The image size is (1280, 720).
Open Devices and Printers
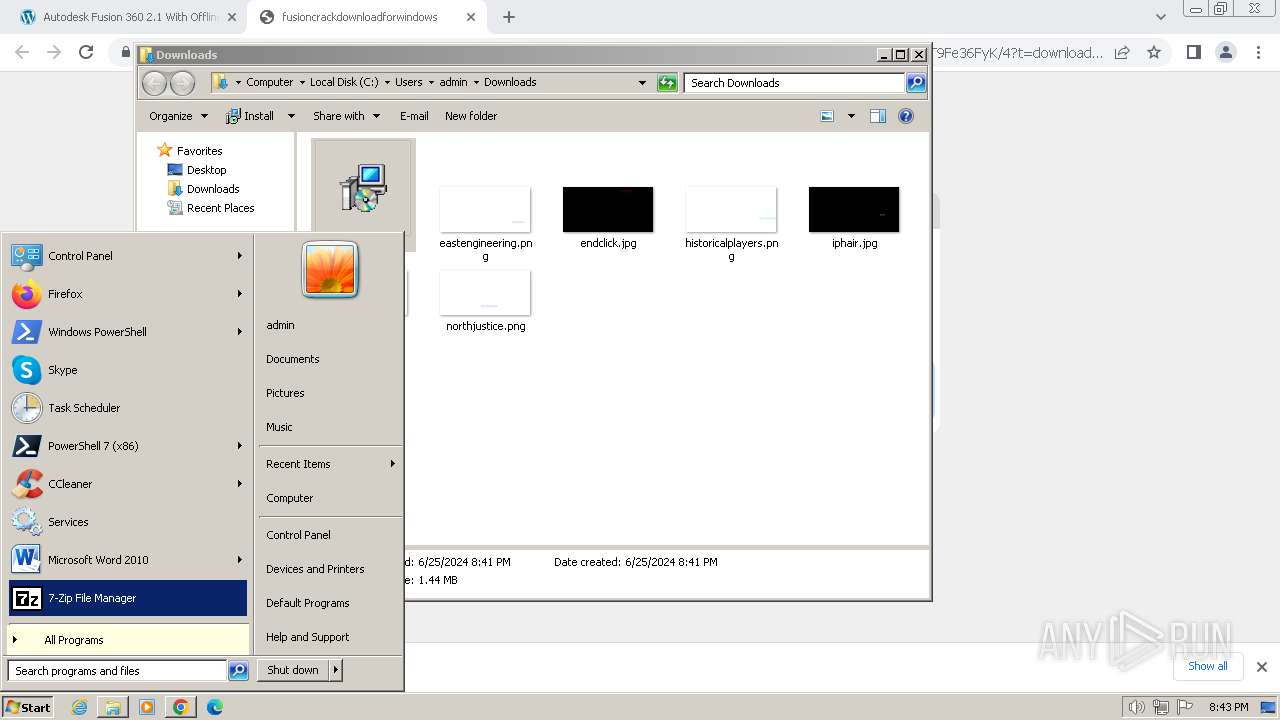(315, 569)
